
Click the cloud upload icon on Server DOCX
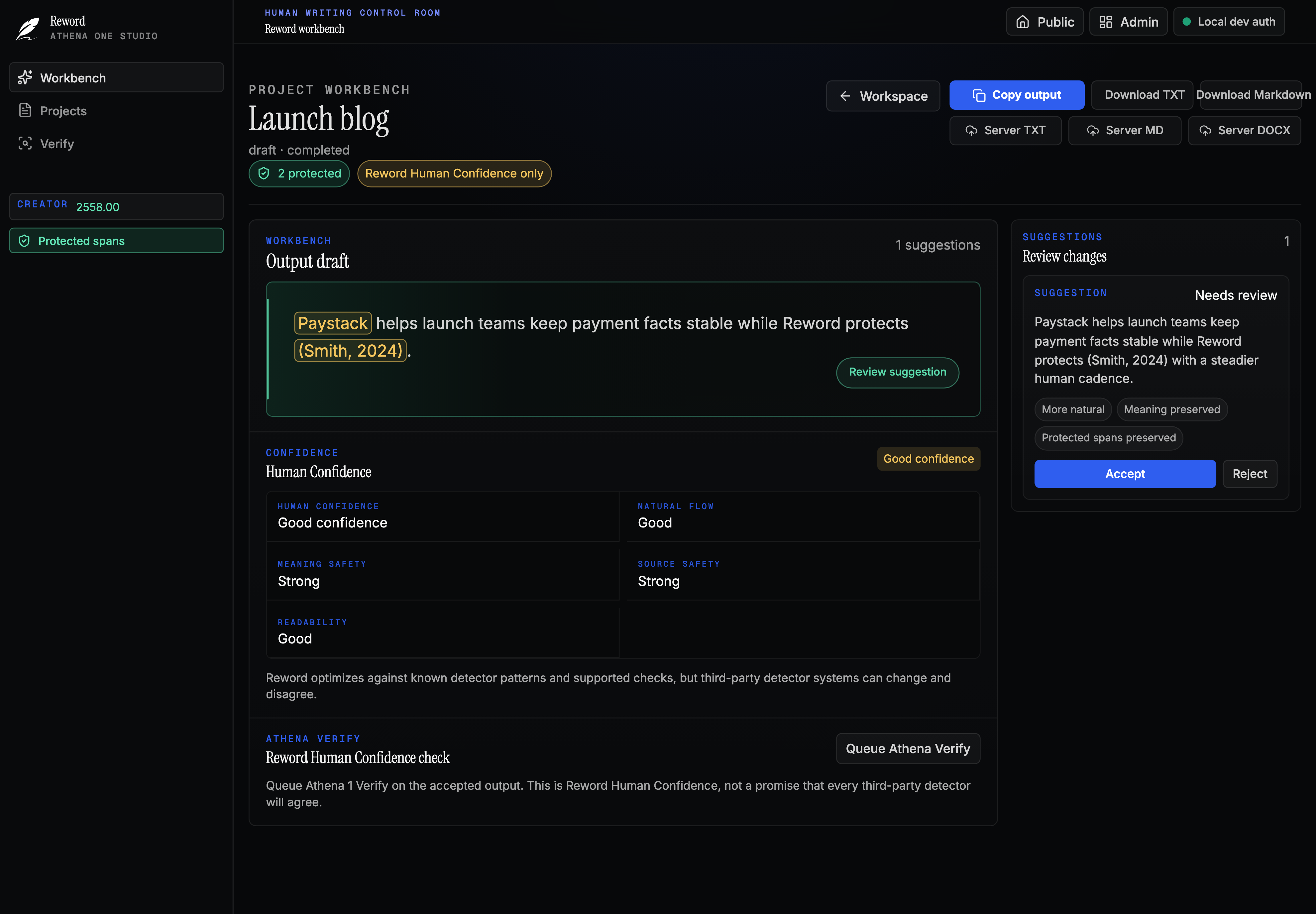click(1205, 131)
